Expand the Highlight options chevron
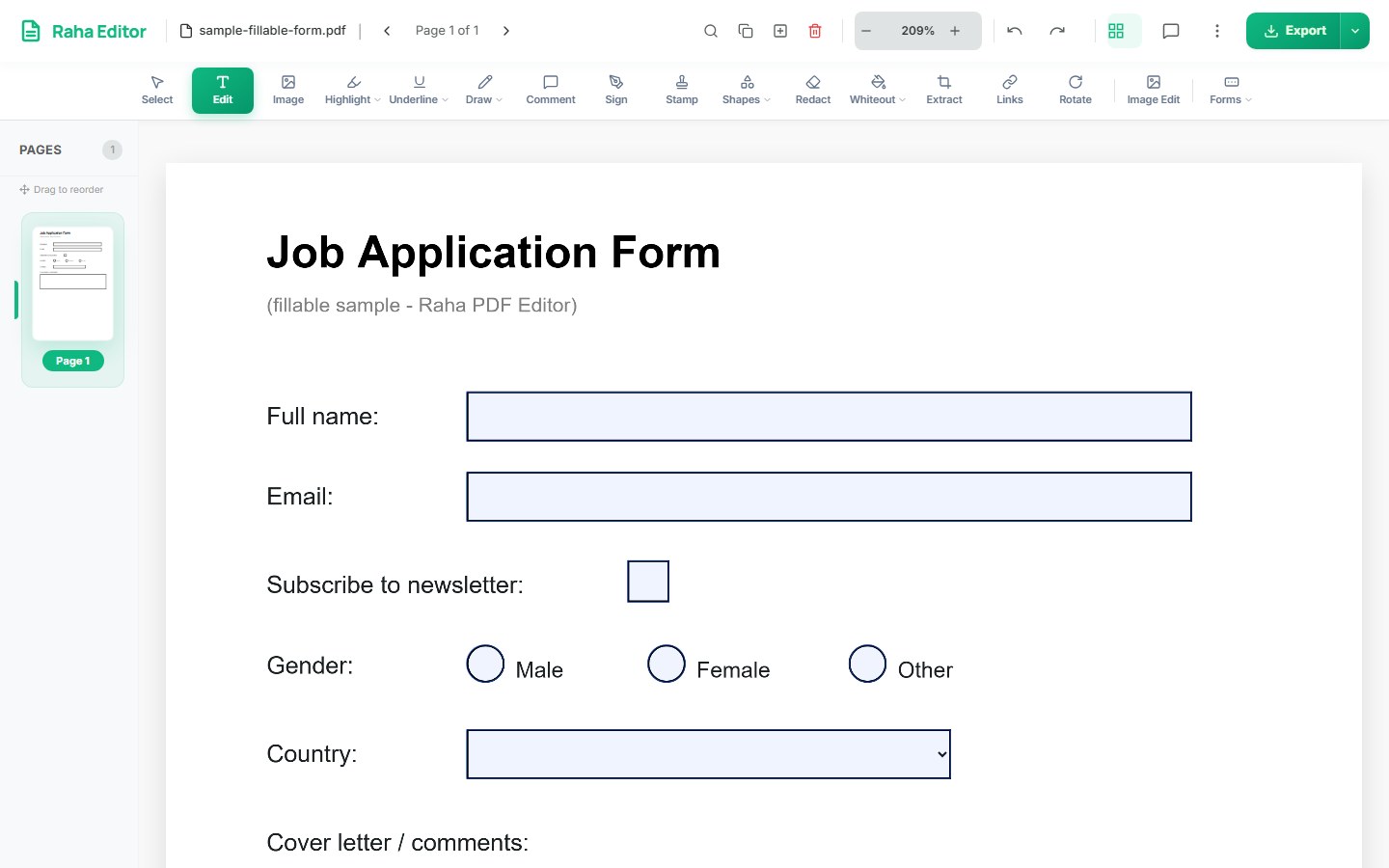 click(x=377, y=100)
